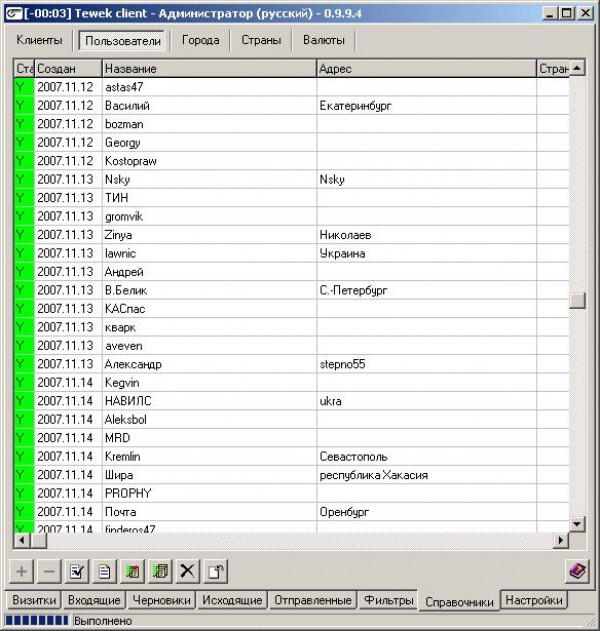Select the Пользователи tab
This screenshot has width=600, height=631.
123,41
